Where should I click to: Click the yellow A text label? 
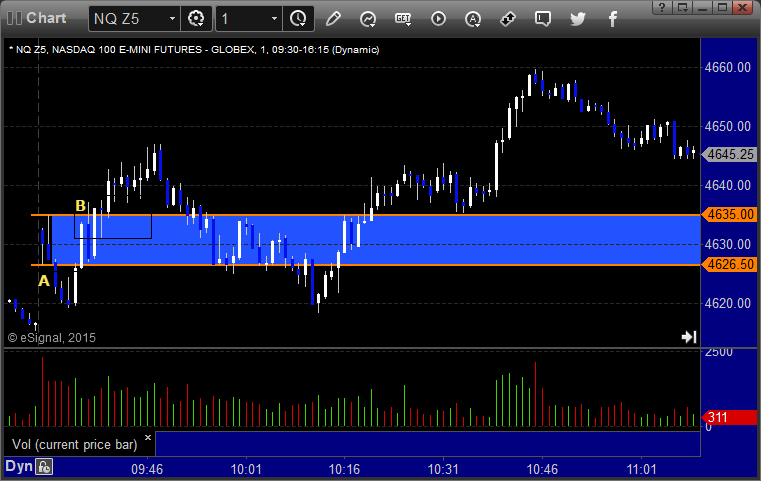pos(44,281)
